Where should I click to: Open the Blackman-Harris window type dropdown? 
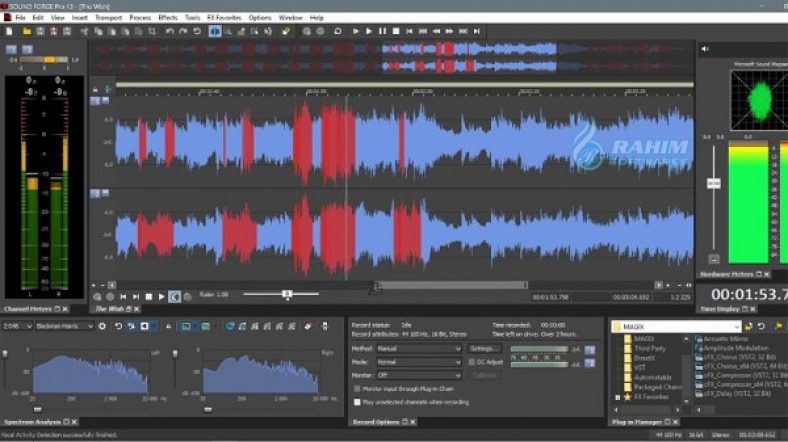pos(65,326)
